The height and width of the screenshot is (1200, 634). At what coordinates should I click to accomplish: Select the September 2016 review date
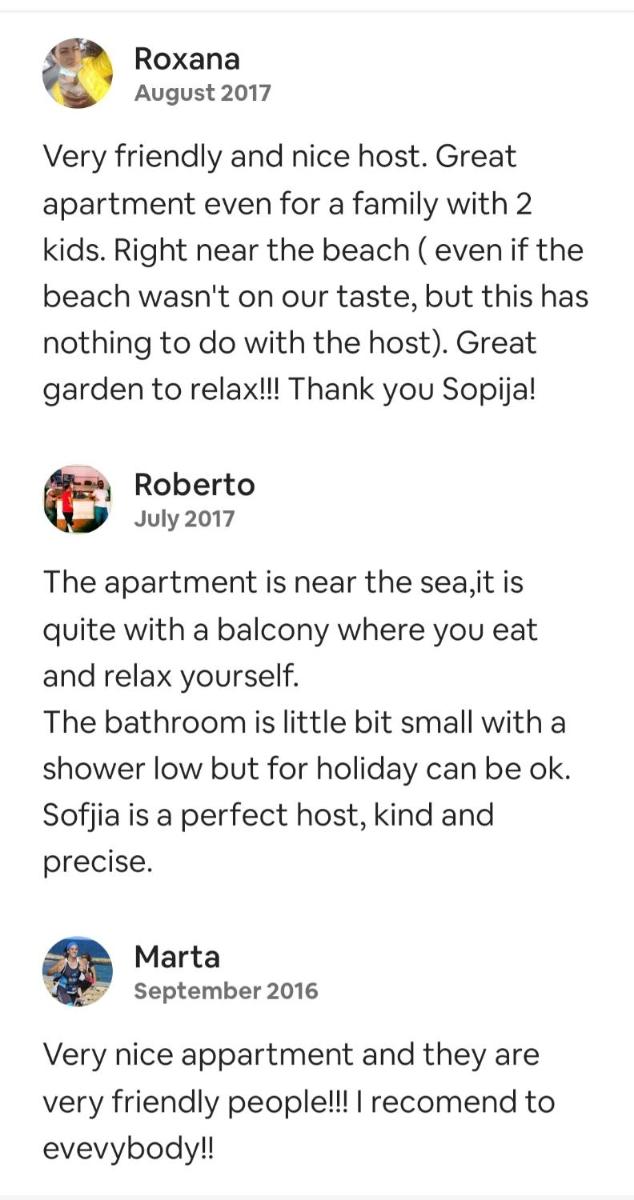pyautogui.click(x=226, y=991)
